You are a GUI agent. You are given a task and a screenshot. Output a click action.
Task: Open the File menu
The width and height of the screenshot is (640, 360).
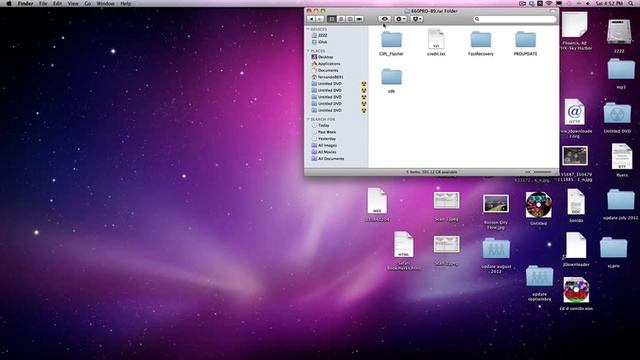[x=43, y=3]
